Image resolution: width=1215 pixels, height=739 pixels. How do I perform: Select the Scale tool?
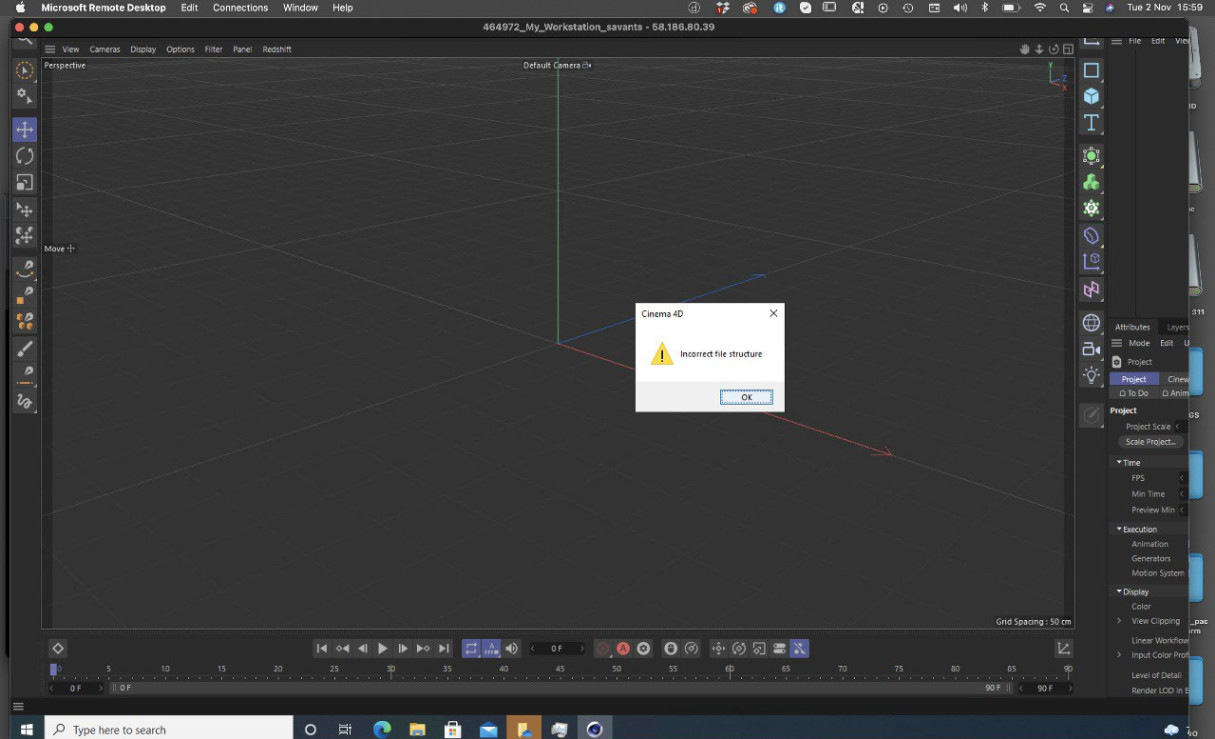click(x=25, y=183)
